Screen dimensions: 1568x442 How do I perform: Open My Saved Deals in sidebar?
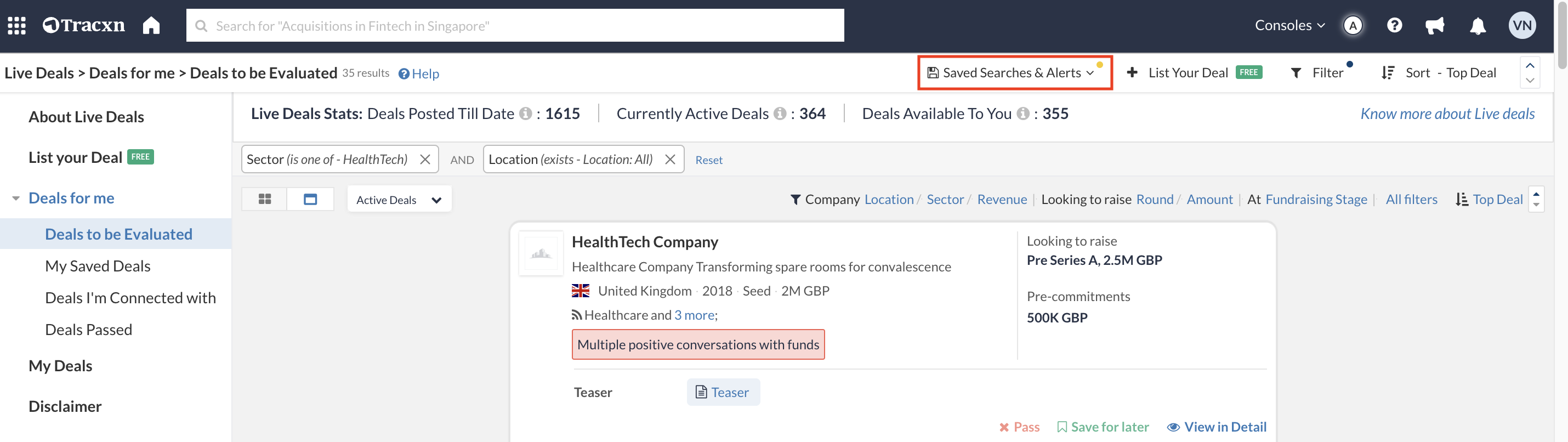(98, 266)
